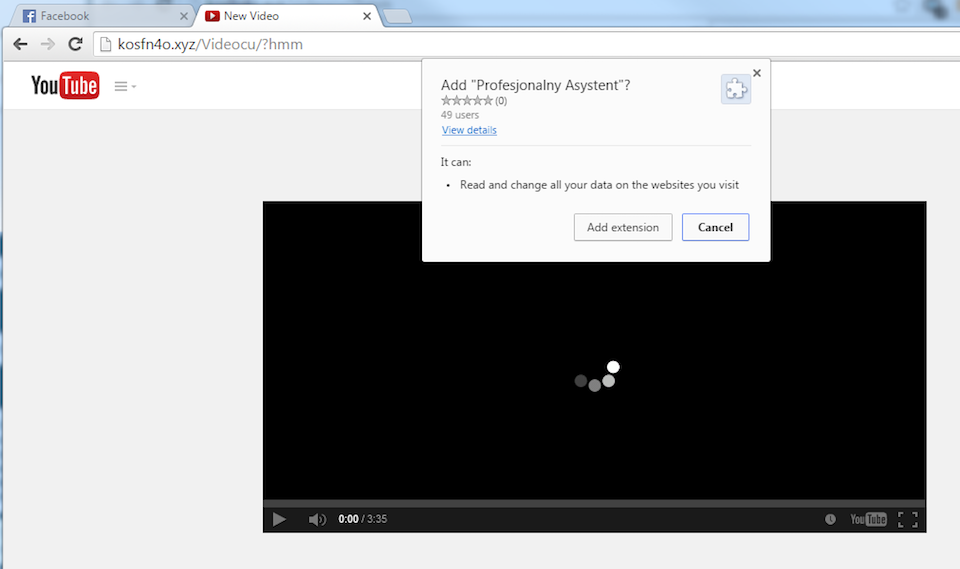960x569 pixels.
Task: Close the Facebook tab
Action: point(184,16)
